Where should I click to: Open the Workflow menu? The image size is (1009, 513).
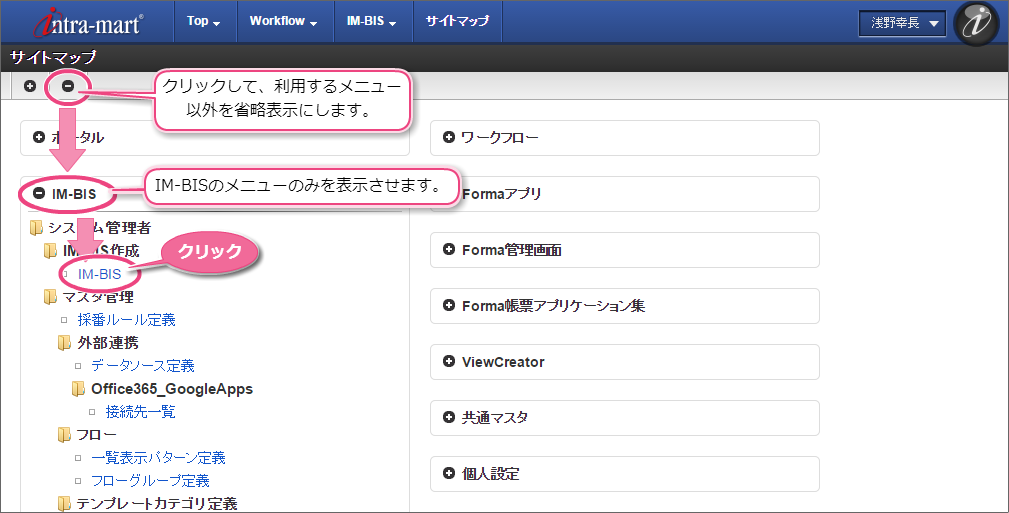tap(283, 21)
